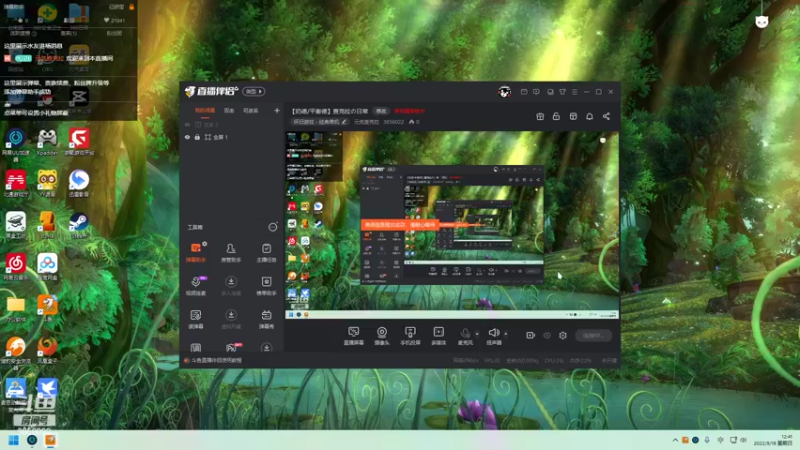
Task: Add a screen capture source
Action: point(354,336)
